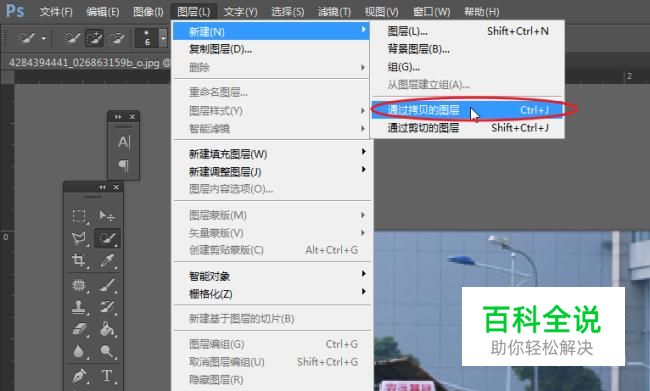
Task: Open the 滤镜(T) menu
Action: tap(334, 12)
